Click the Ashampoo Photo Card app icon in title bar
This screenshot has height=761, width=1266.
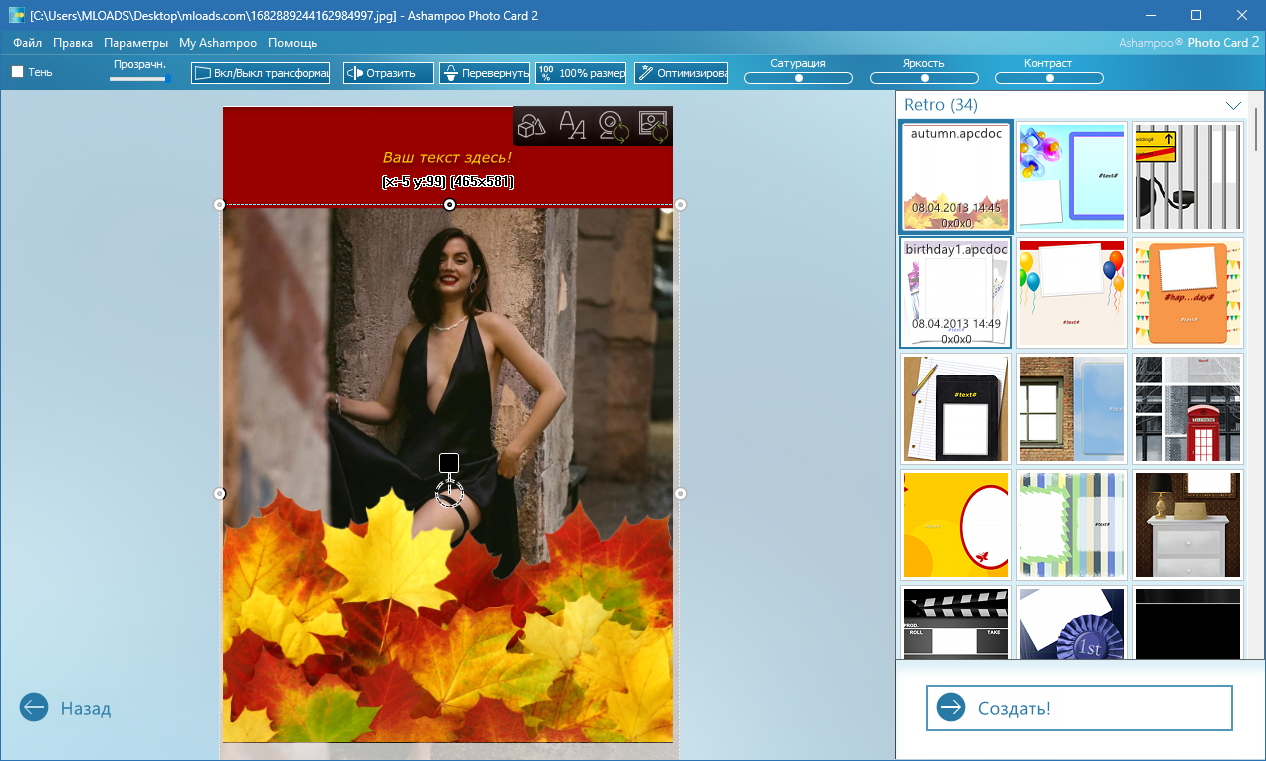click(x=16, y=15)
